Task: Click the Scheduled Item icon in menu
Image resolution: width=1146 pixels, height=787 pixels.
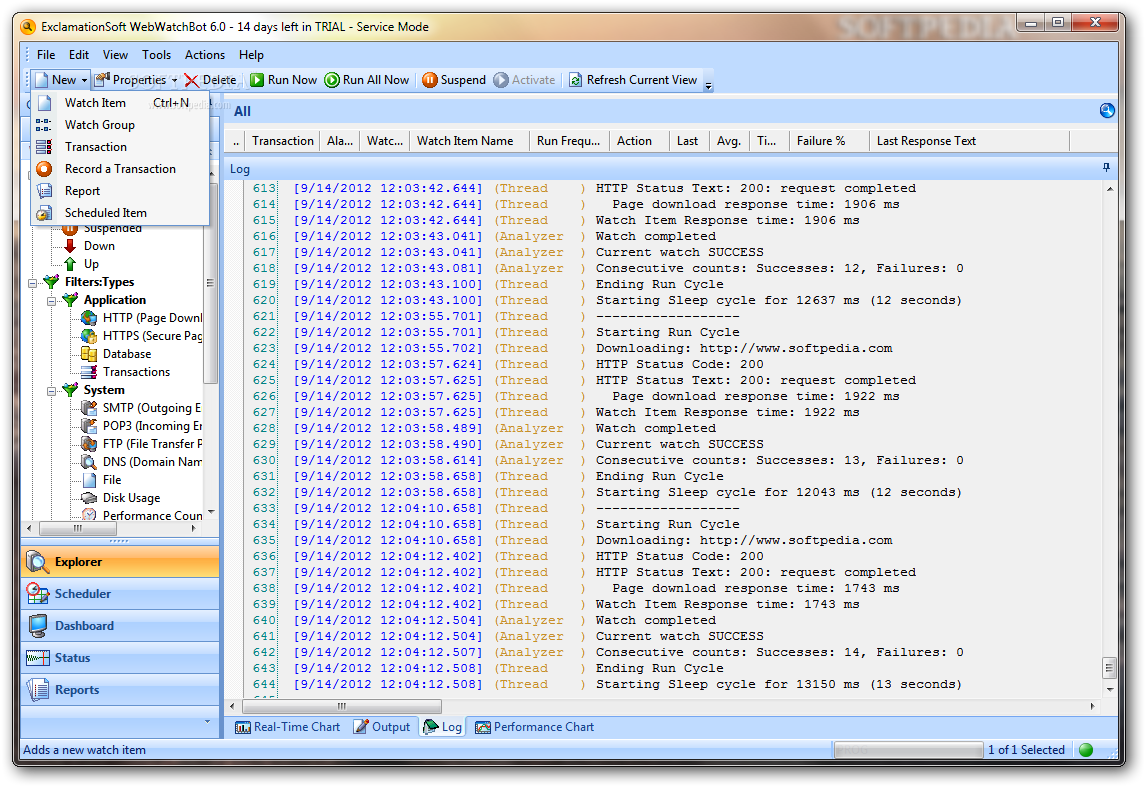Action: coord(45,213)
